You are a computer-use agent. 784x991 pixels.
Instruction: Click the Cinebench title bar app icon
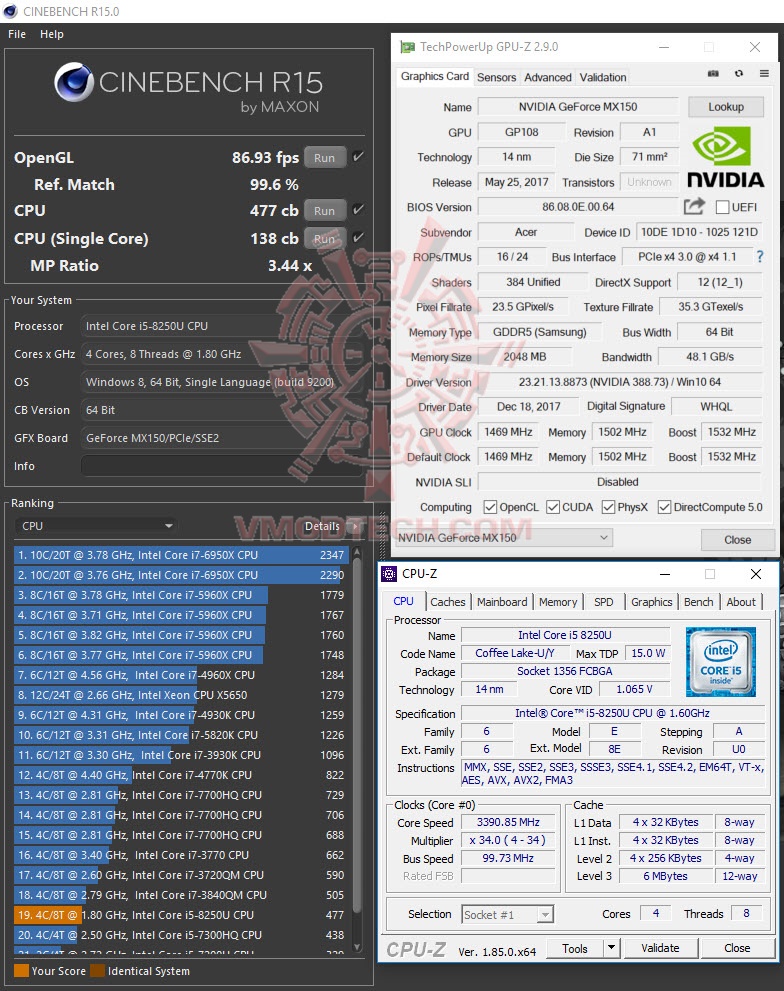9,11
